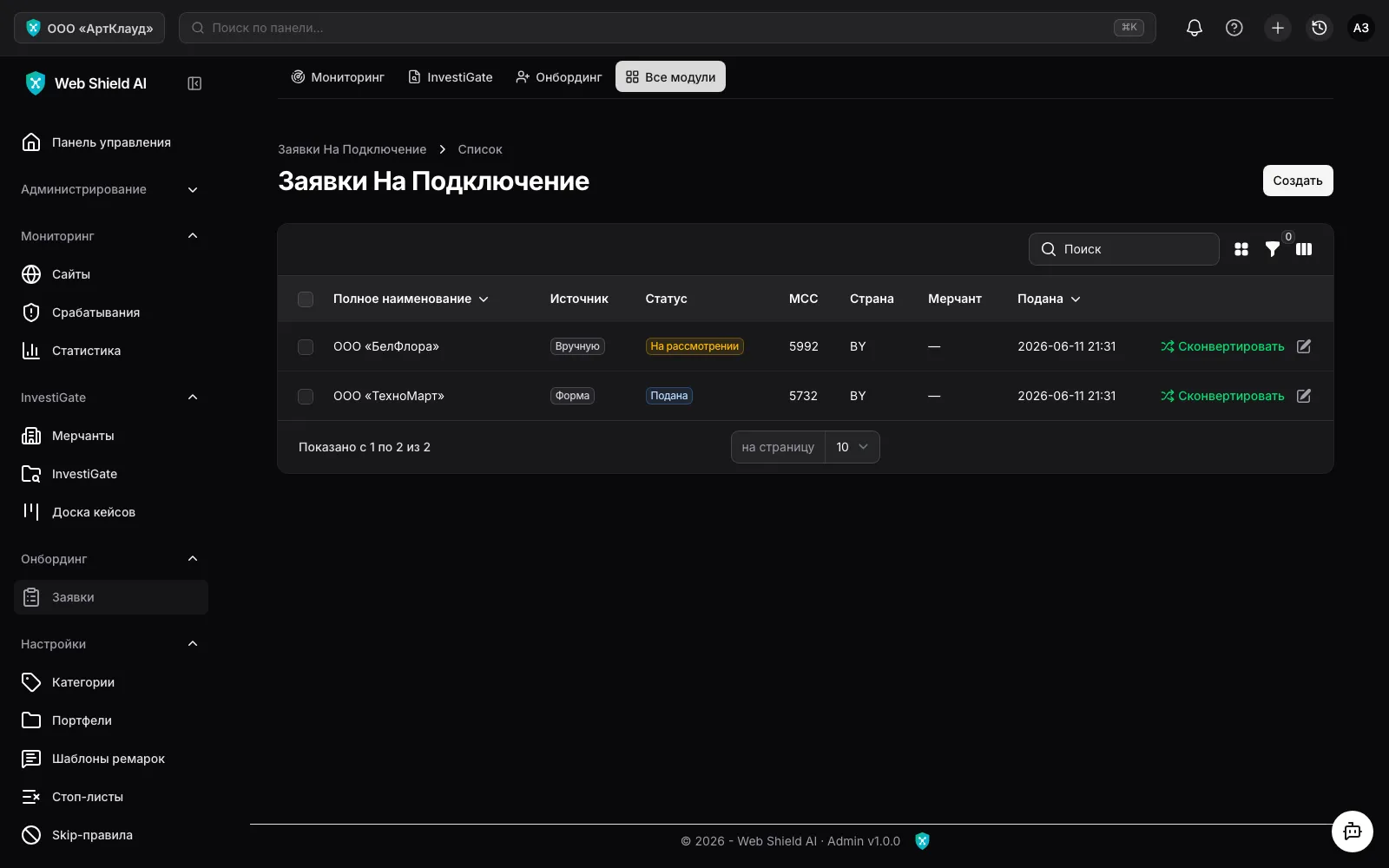Collapse the Мониторинг sidebar section

111,236
